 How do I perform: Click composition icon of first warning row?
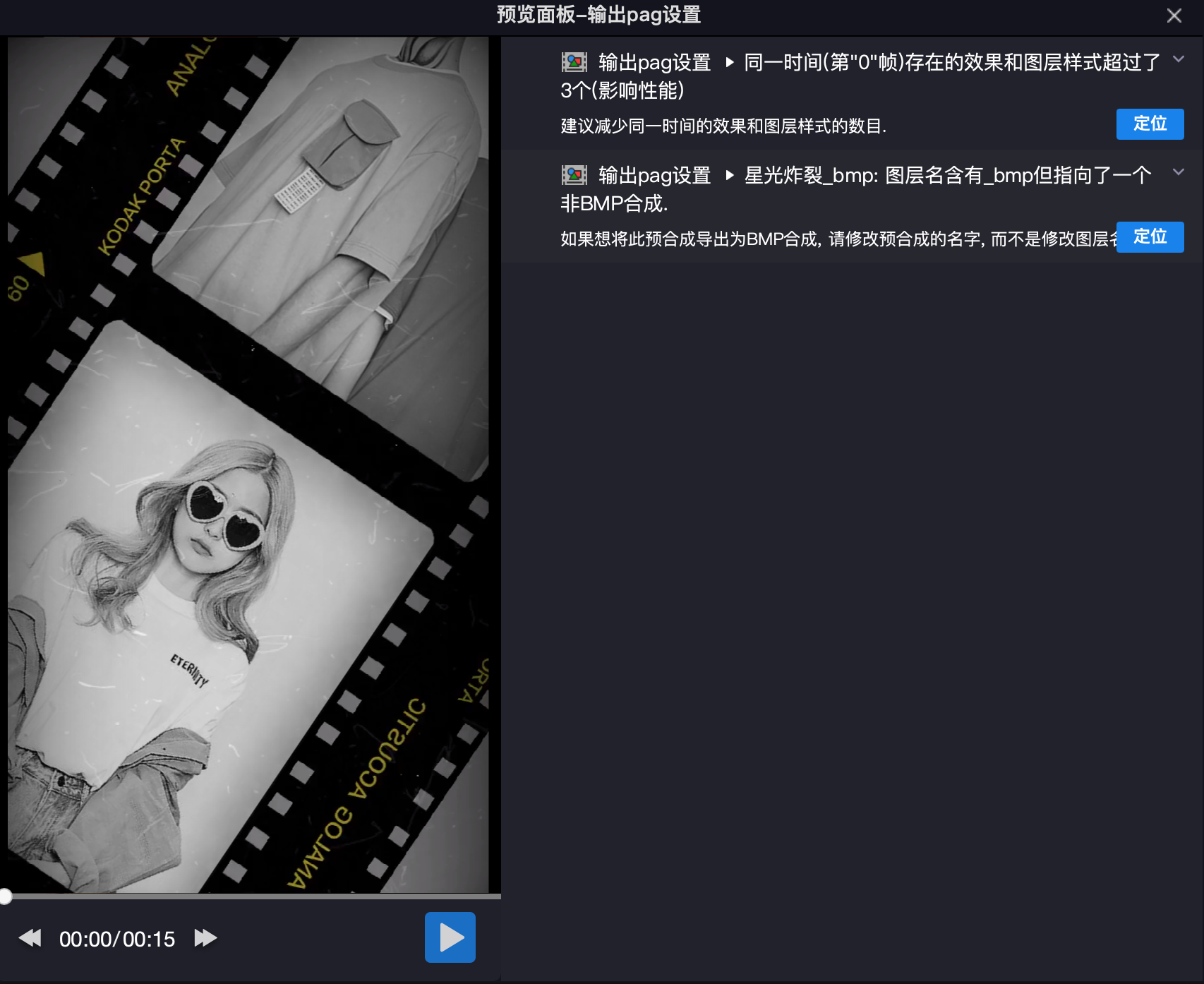pos(574,62)
